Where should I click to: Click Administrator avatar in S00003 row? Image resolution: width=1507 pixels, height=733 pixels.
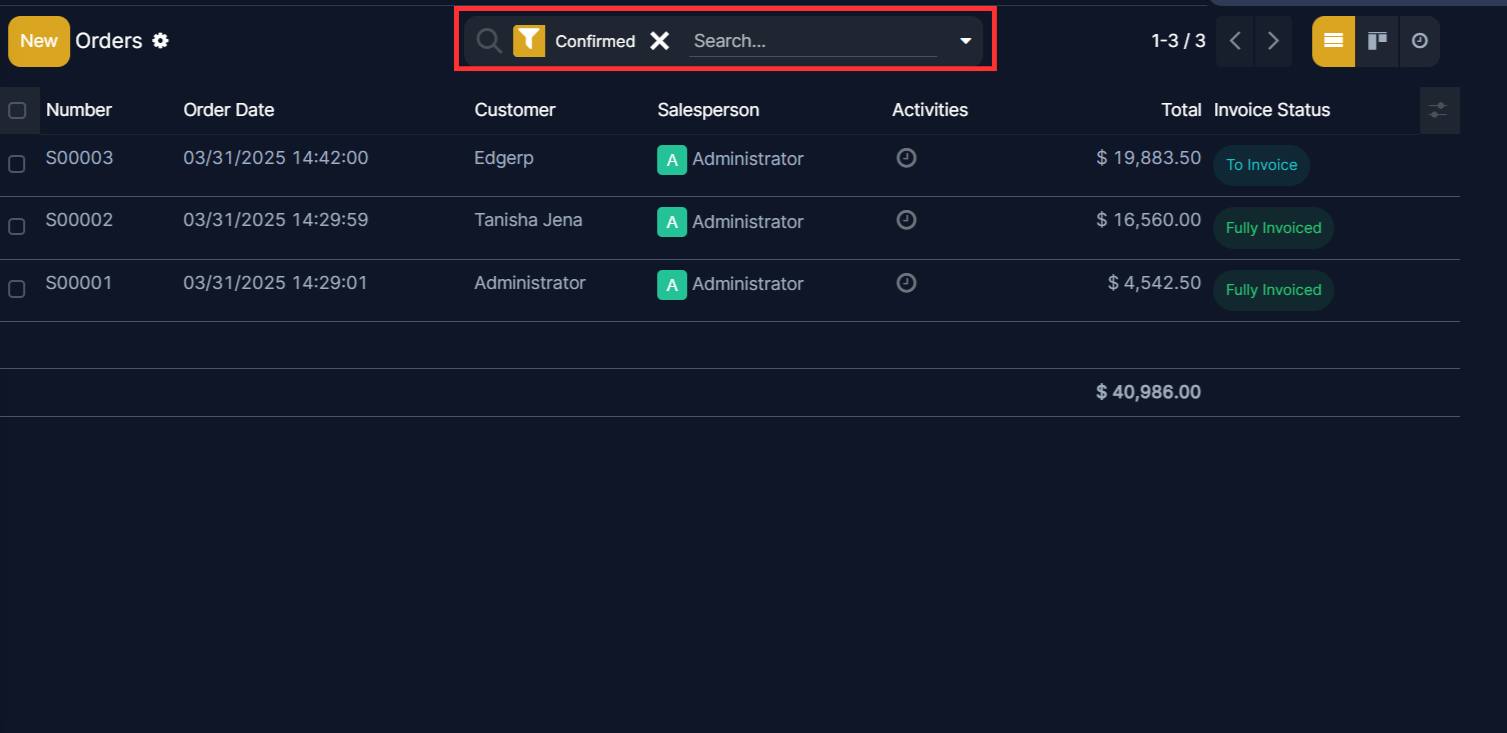(672, 160)
